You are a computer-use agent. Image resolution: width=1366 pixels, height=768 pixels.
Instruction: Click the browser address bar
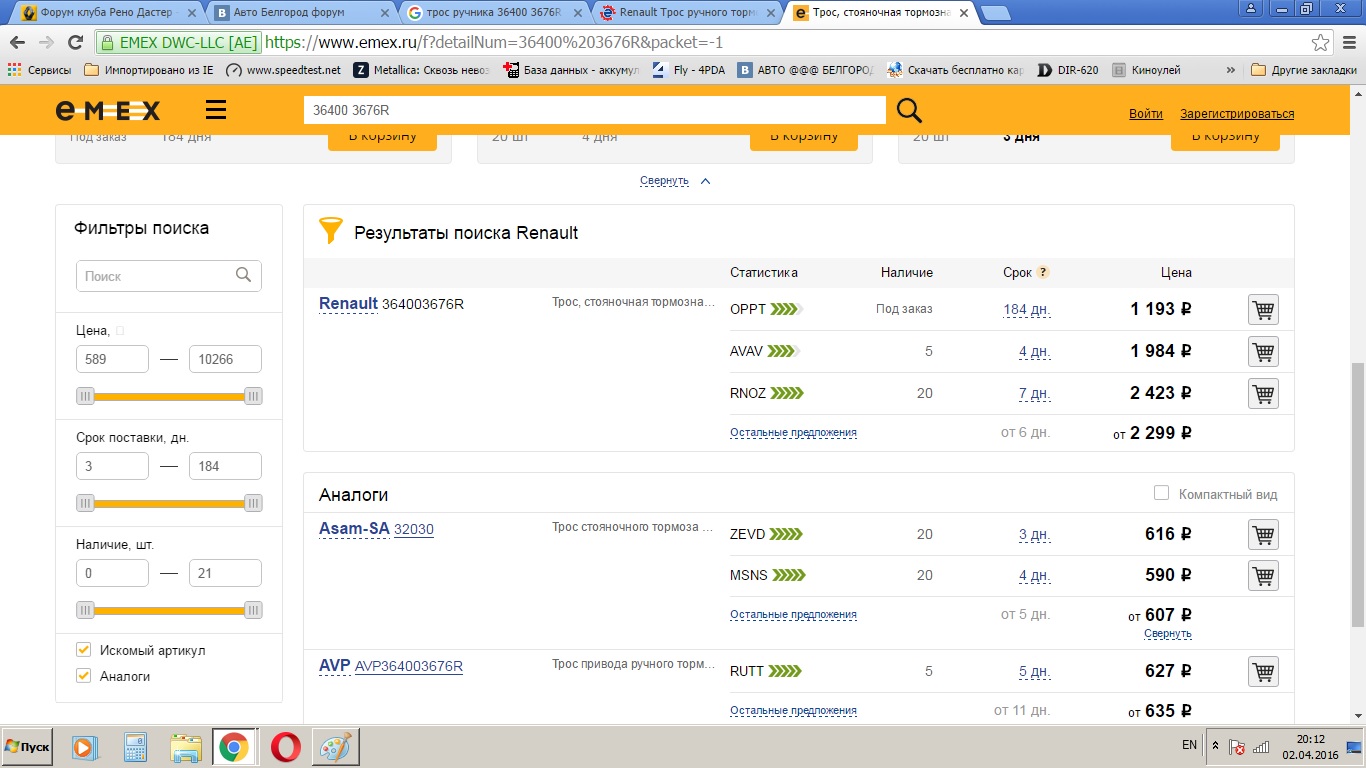coord(715,43)
